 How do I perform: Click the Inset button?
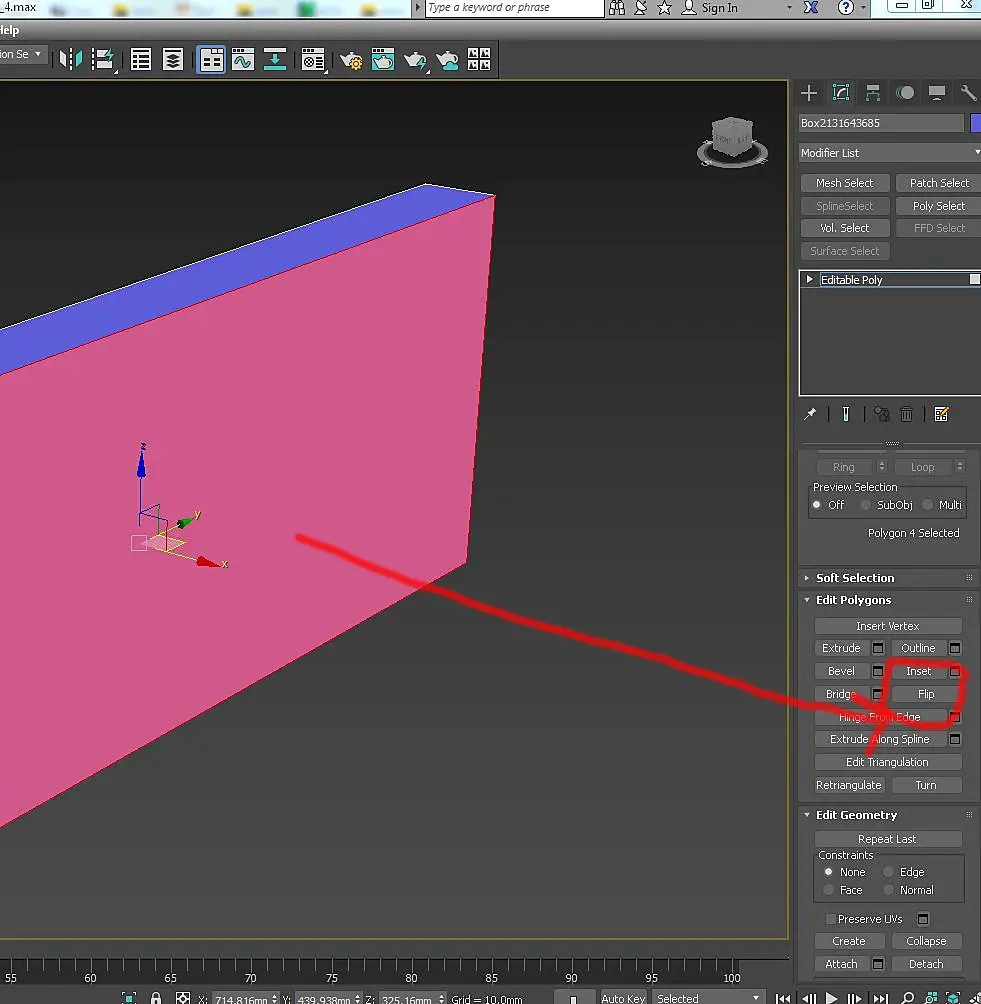point(917,671)
